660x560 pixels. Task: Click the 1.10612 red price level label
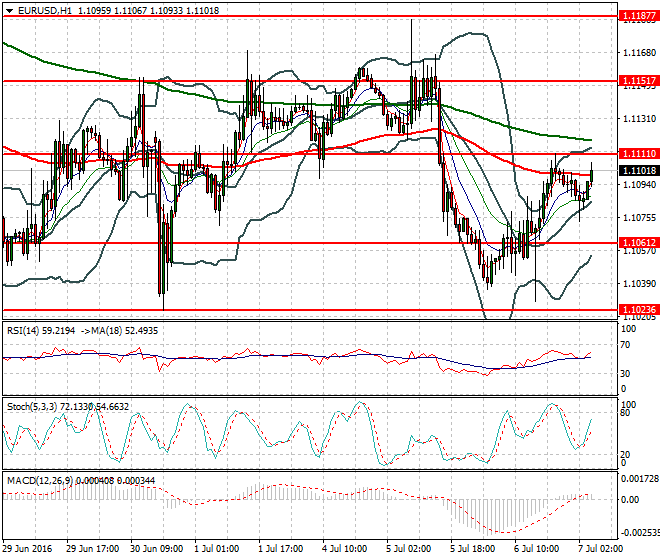click(x=639, y=243)
